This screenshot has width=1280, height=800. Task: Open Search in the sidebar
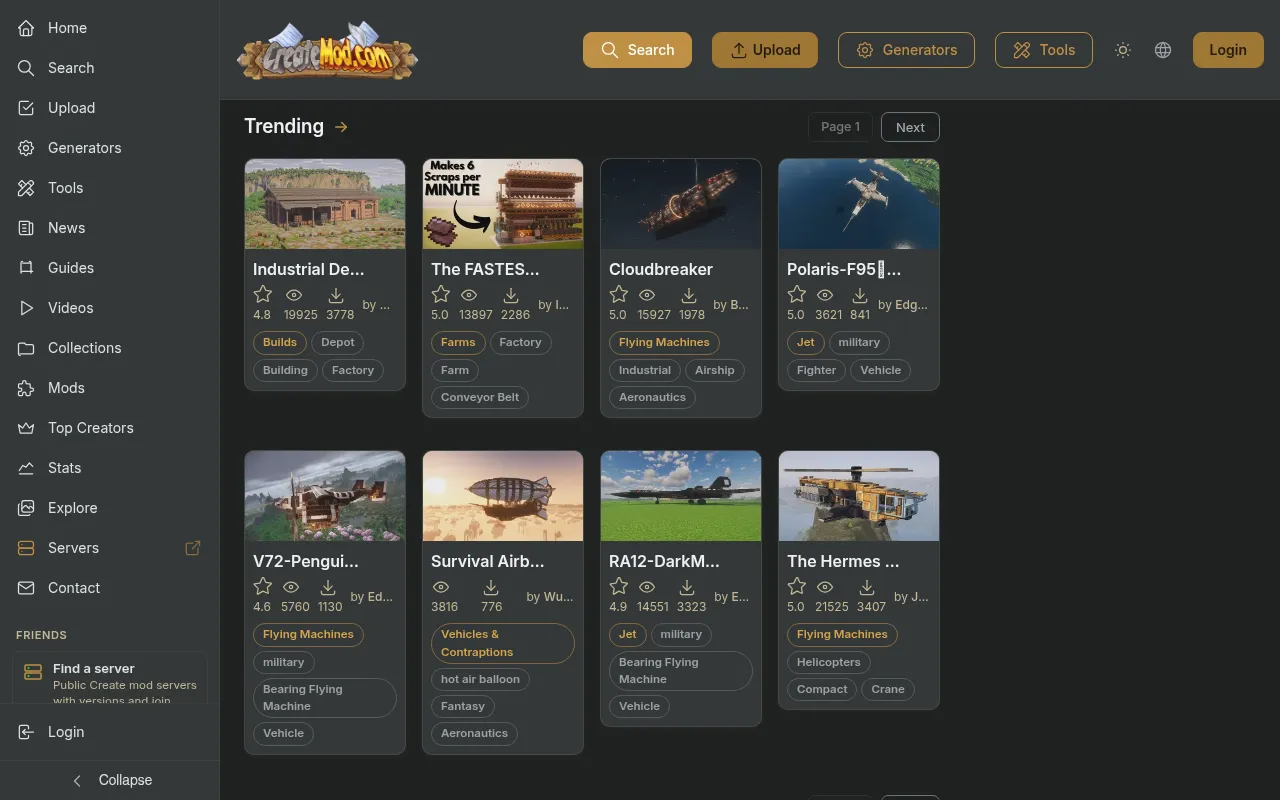point(109,68)
